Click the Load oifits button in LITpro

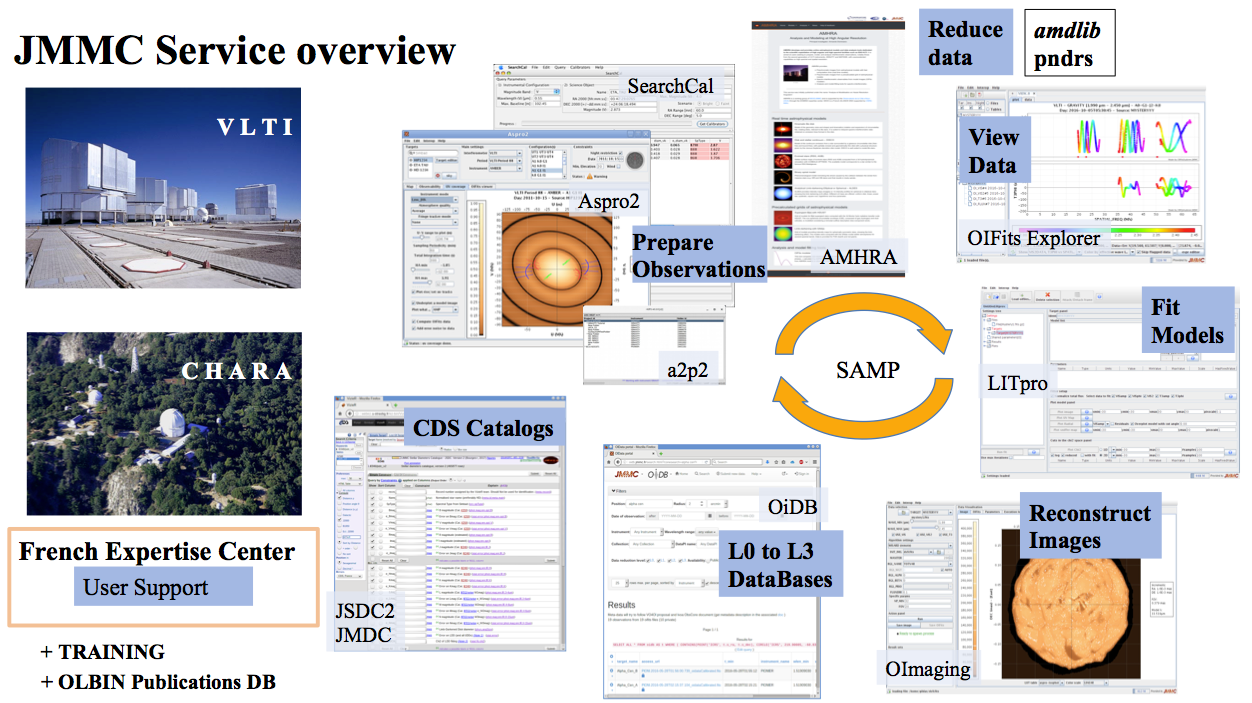pyautogui.click(x=1021, y=297)
